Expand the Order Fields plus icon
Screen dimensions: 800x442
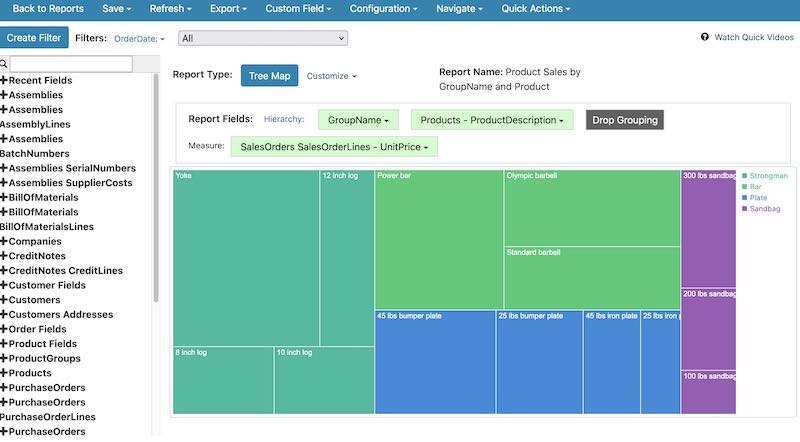(x=4, y=329)
